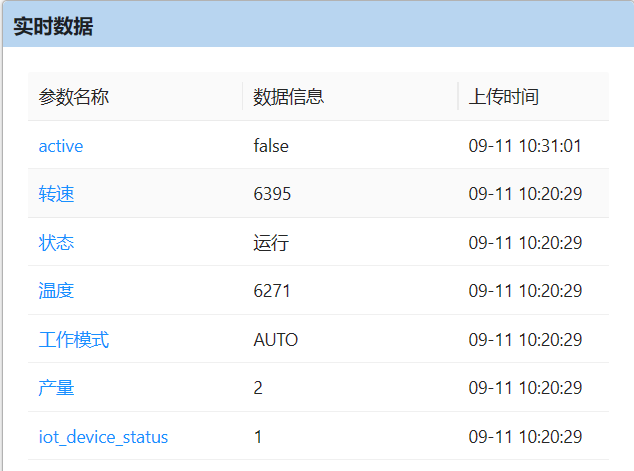Click the 上传时间 column header
The width and height of the screenshot is (634, 471).
(504, 97)
